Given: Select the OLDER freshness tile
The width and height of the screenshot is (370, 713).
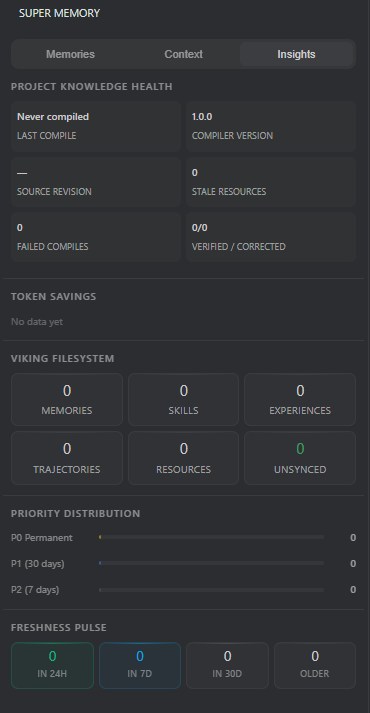Looking at the screenshot, I should 315,665.
